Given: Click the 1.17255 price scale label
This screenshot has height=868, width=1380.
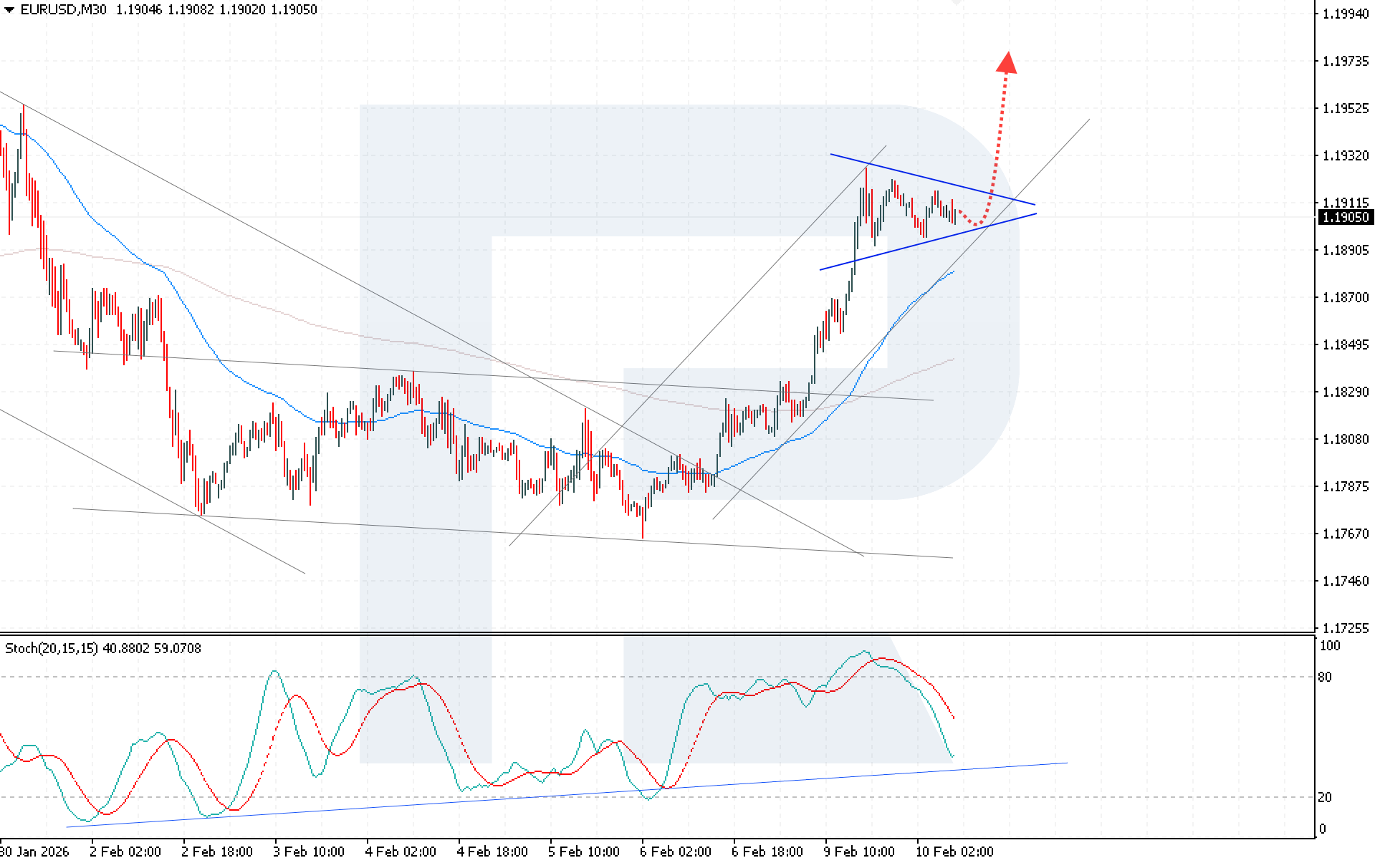Looking at the screenshot, I should pos(1345,629).
